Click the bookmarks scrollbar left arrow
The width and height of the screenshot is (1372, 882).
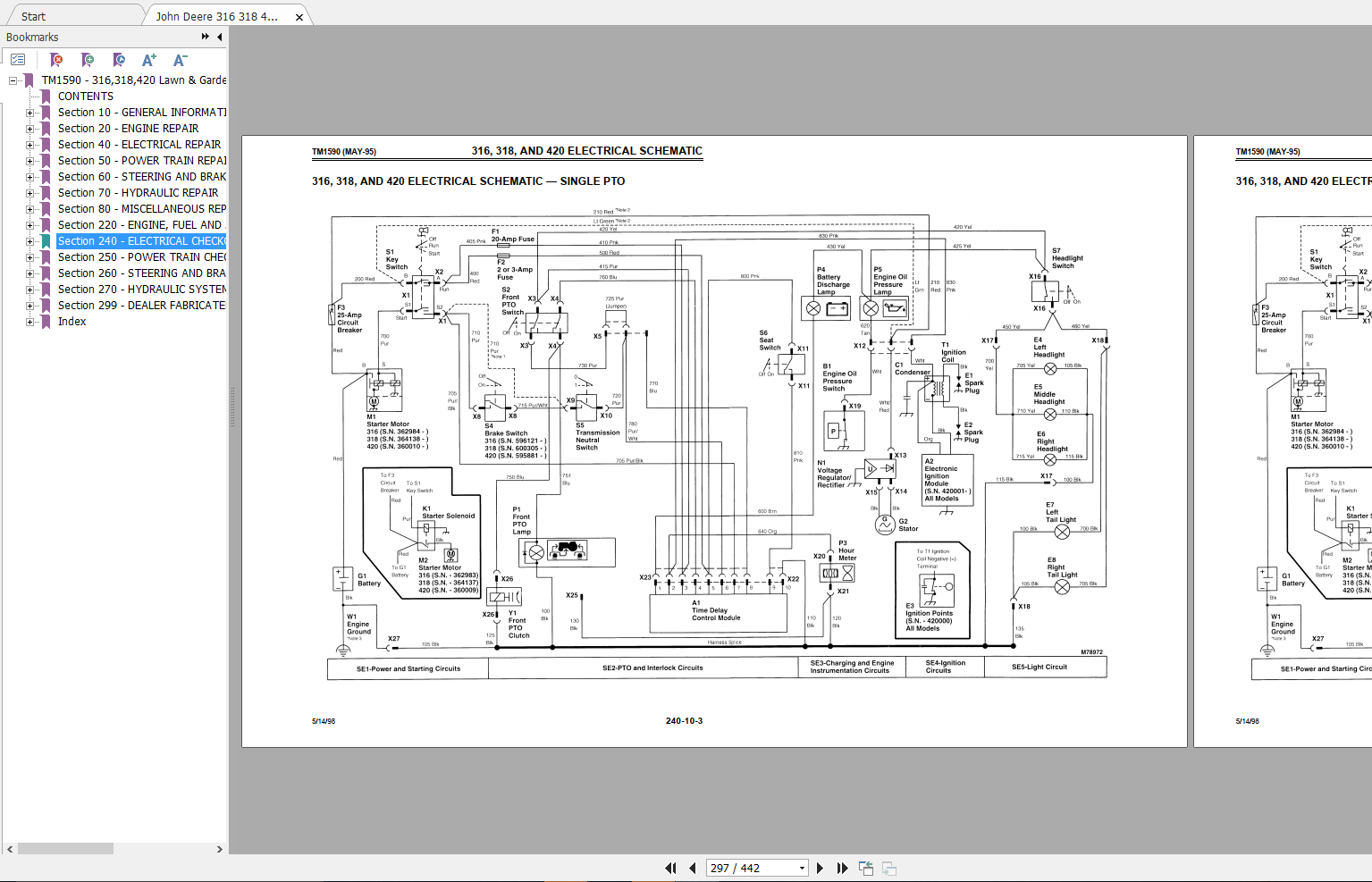pyautogui.click(x=10, y=849)
